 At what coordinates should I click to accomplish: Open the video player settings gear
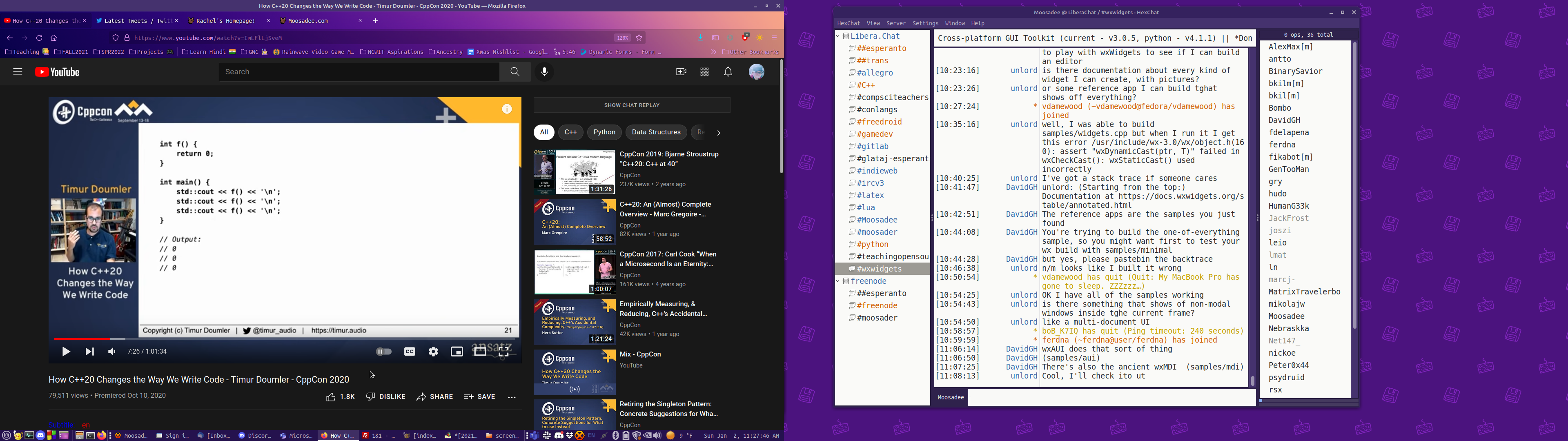point(433,352)
